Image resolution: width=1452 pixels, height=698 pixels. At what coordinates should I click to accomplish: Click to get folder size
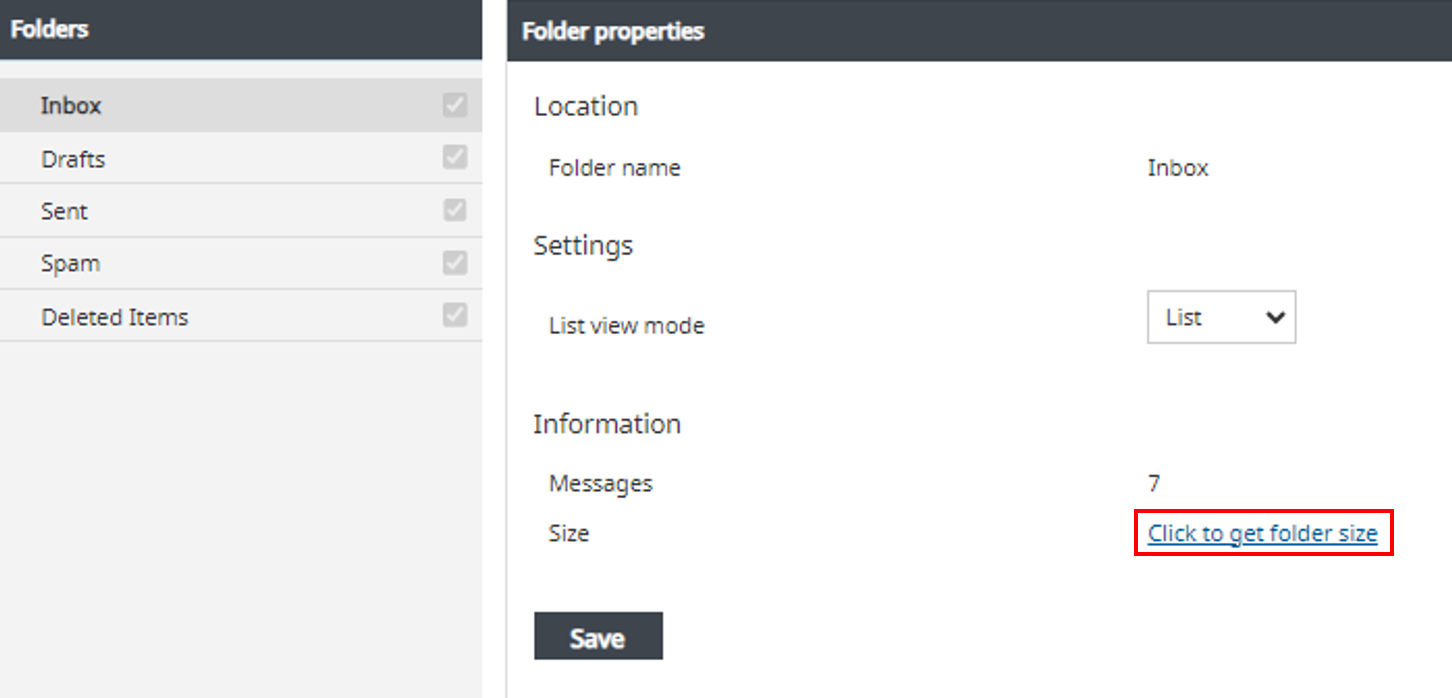tap(1262, 533)
